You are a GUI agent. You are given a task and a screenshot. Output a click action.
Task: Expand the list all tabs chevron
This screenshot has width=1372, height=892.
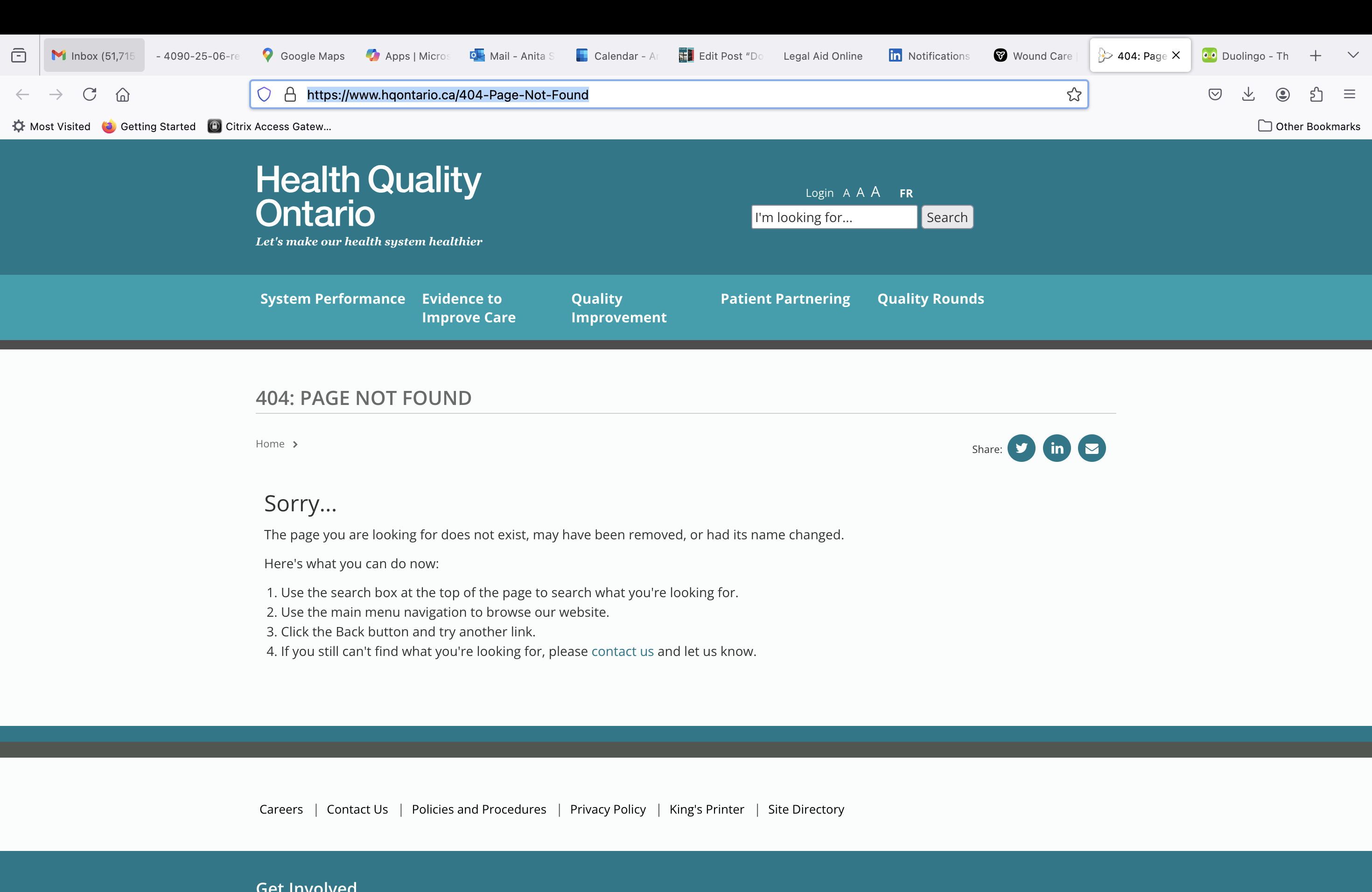(1353, 56)
